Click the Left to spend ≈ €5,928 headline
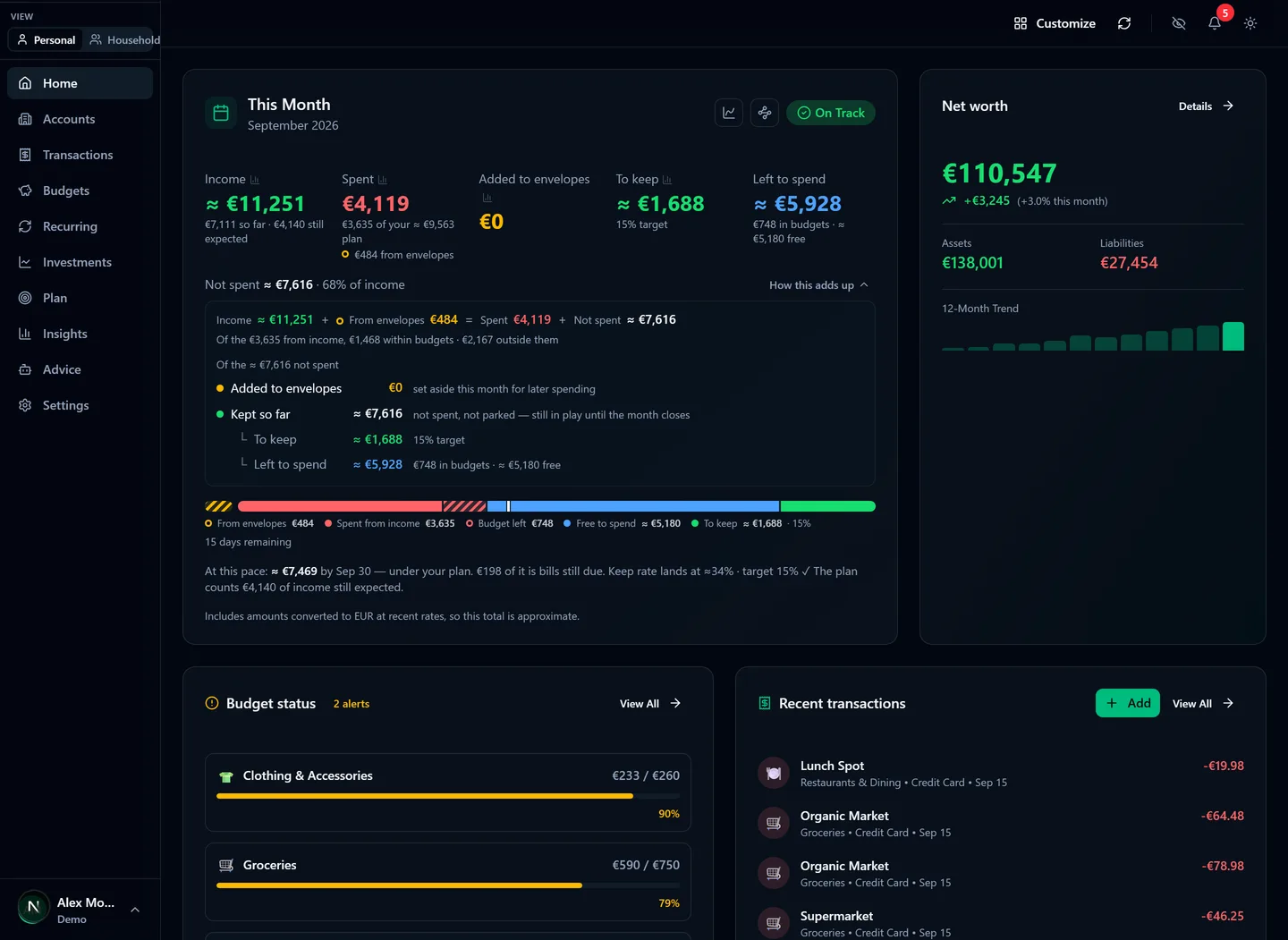 click(798, 204)
